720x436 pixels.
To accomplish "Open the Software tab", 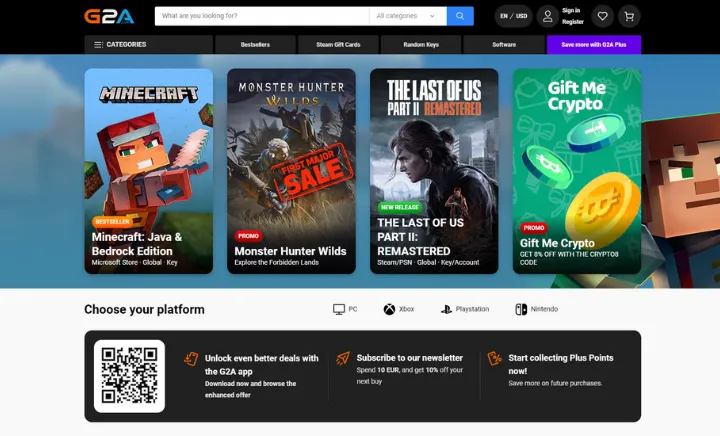I will click(x=504, y=45).
